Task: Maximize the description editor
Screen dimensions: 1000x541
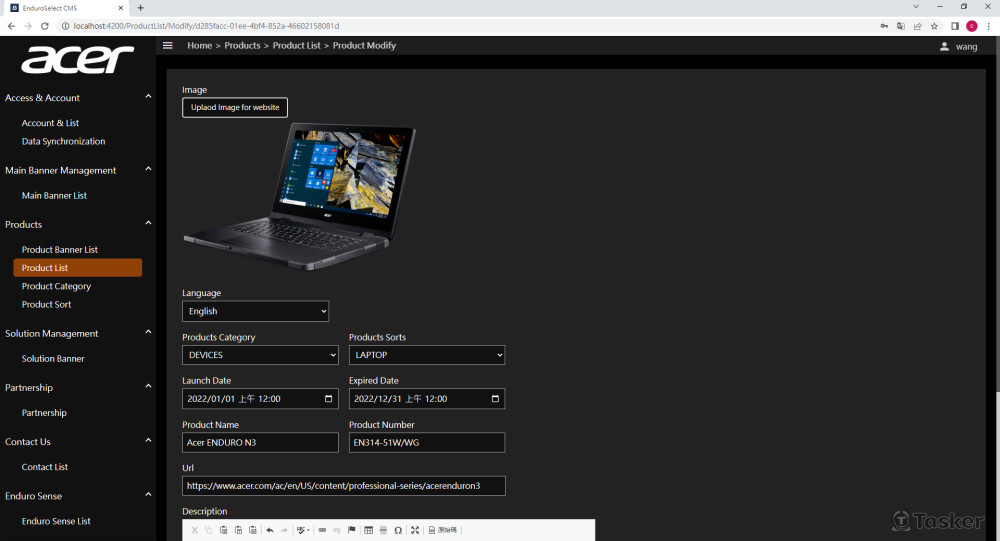Action: [x=415, y=530]
